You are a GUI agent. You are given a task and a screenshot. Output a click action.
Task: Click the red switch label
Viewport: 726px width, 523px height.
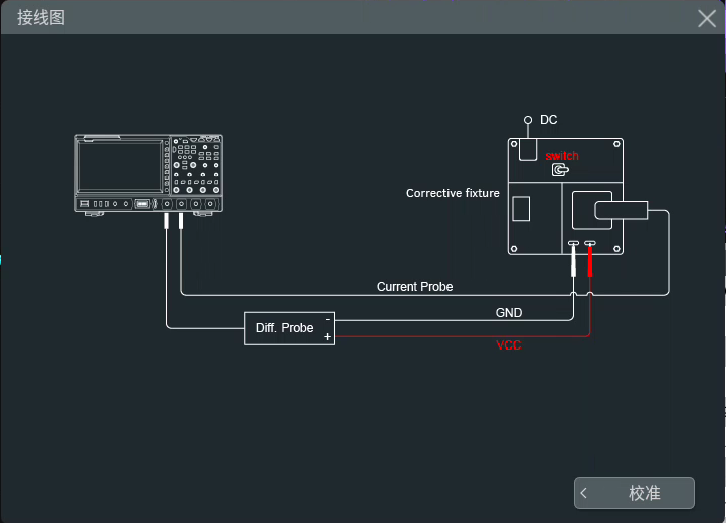pos(562,156)
